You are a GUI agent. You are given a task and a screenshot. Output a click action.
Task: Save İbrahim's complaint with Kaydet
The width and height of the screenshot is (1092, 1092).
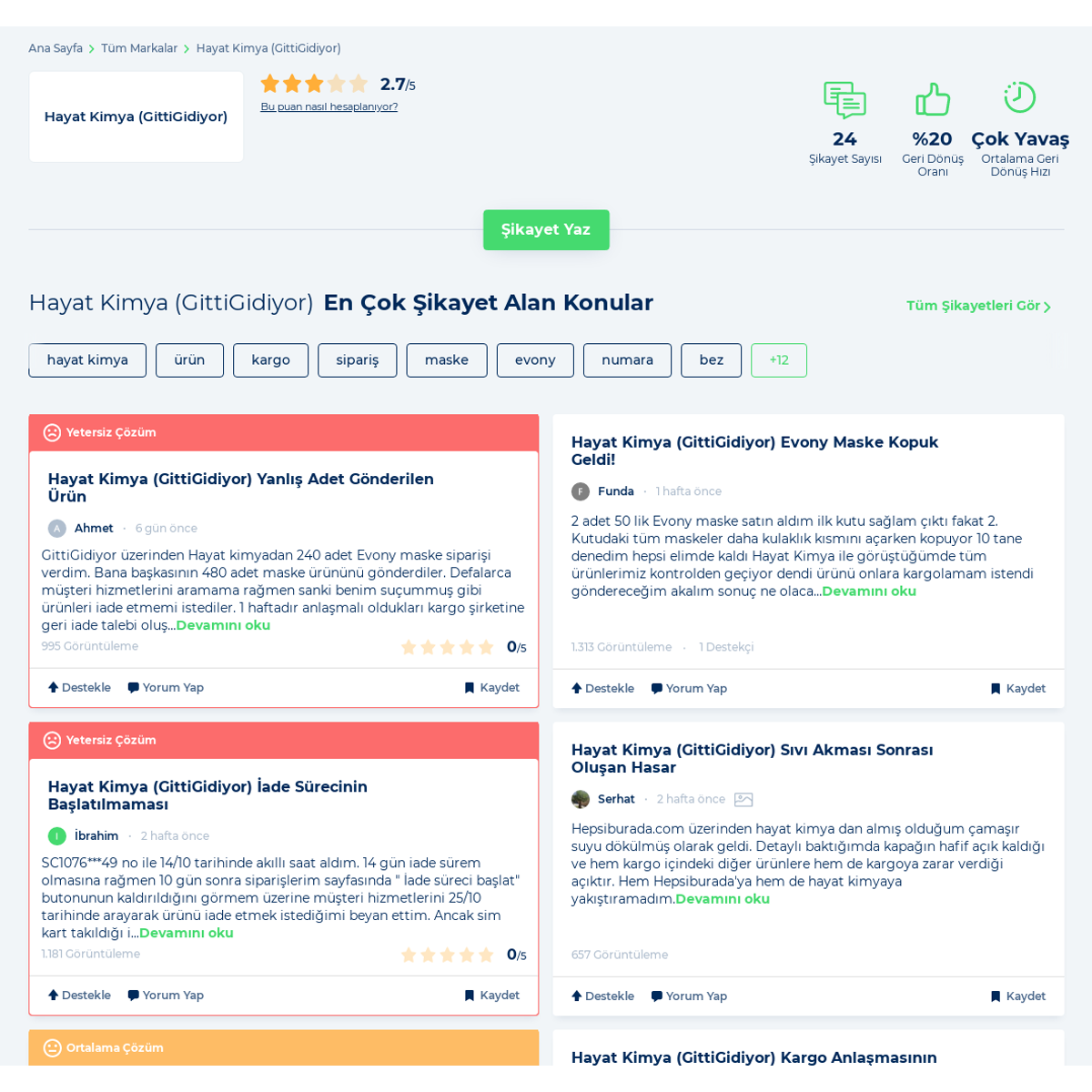(x=492, y=996)
